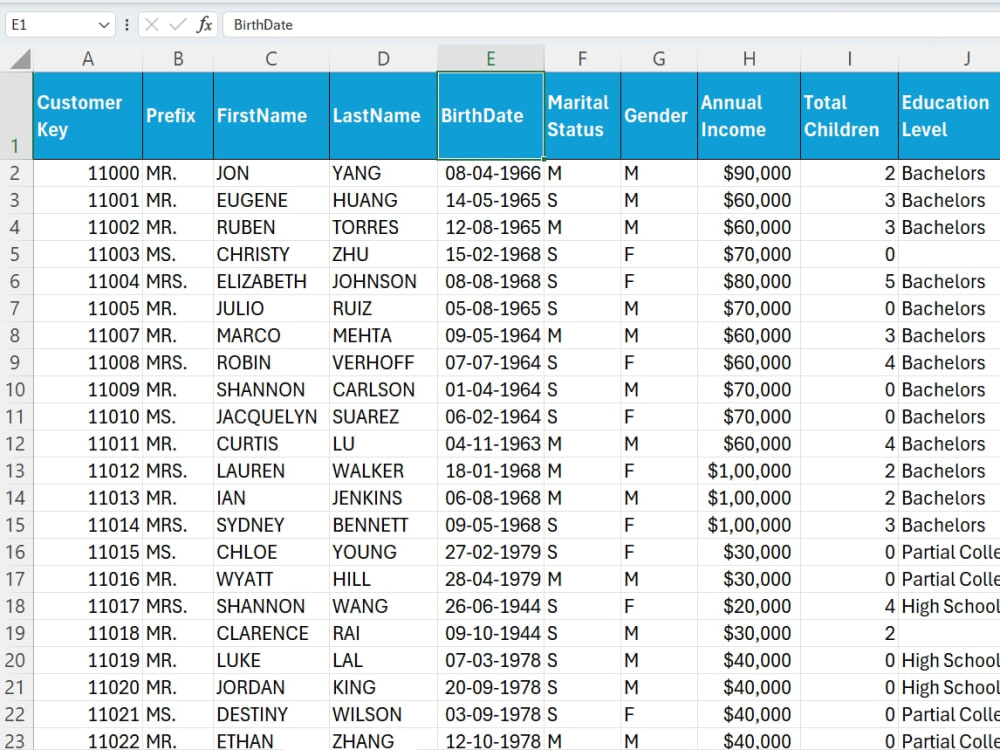1000x750 pixels.
Task: Select the cell containing WALKER
Action: [x=383, y=471]
